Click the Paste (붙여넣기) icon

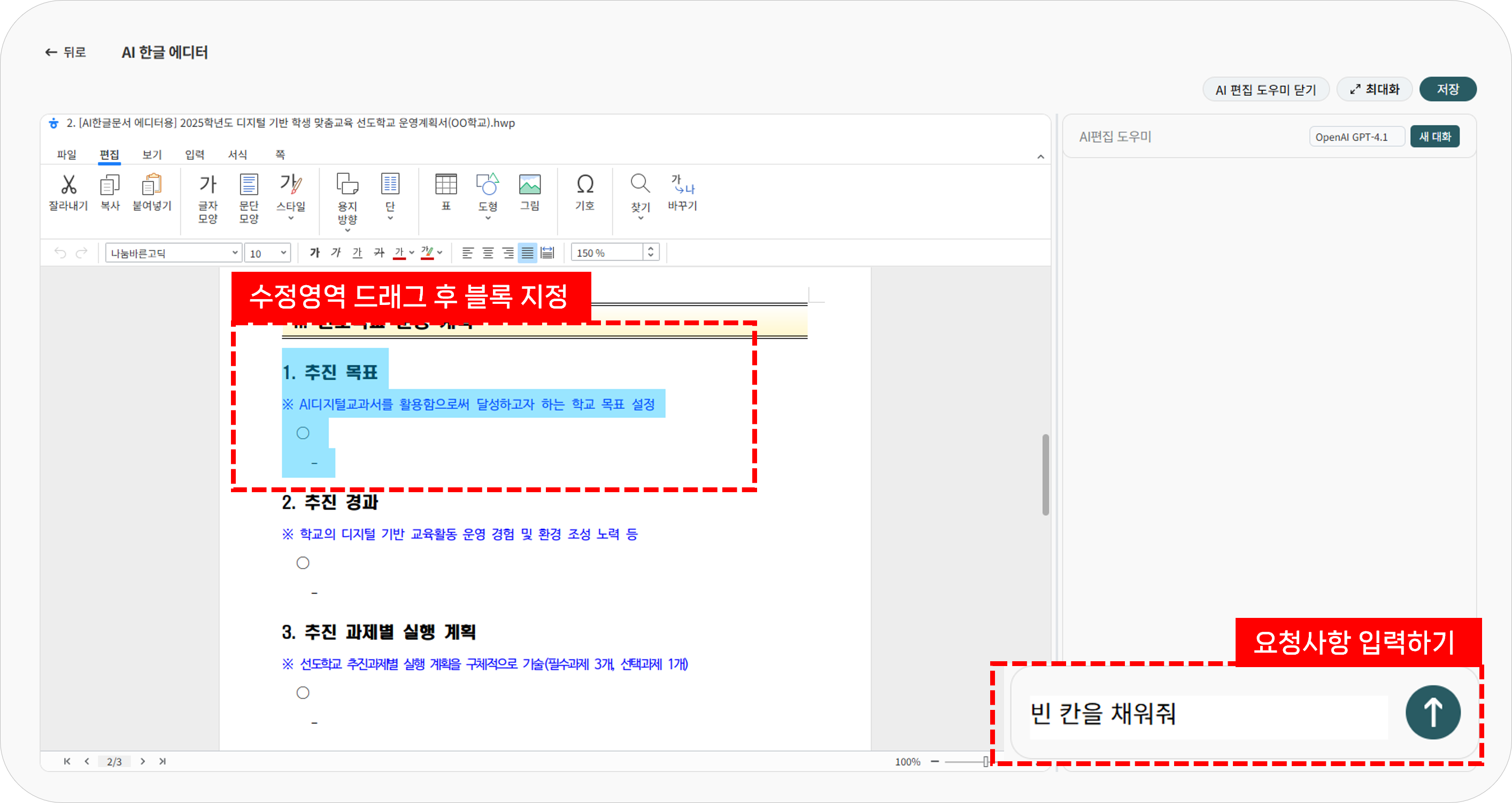(151, 185)
